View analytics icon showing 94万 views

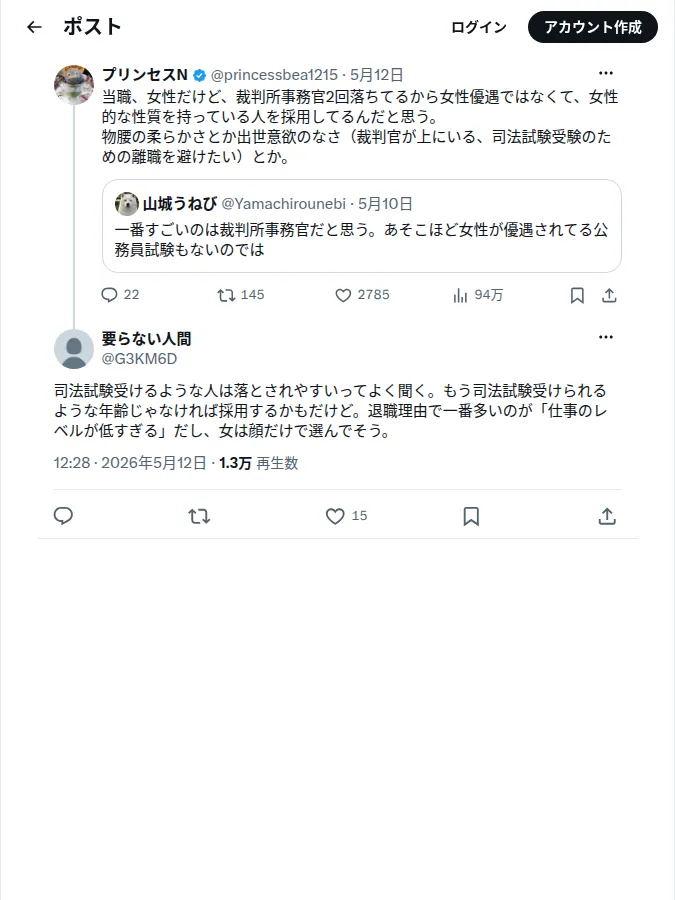coord(460,295)
